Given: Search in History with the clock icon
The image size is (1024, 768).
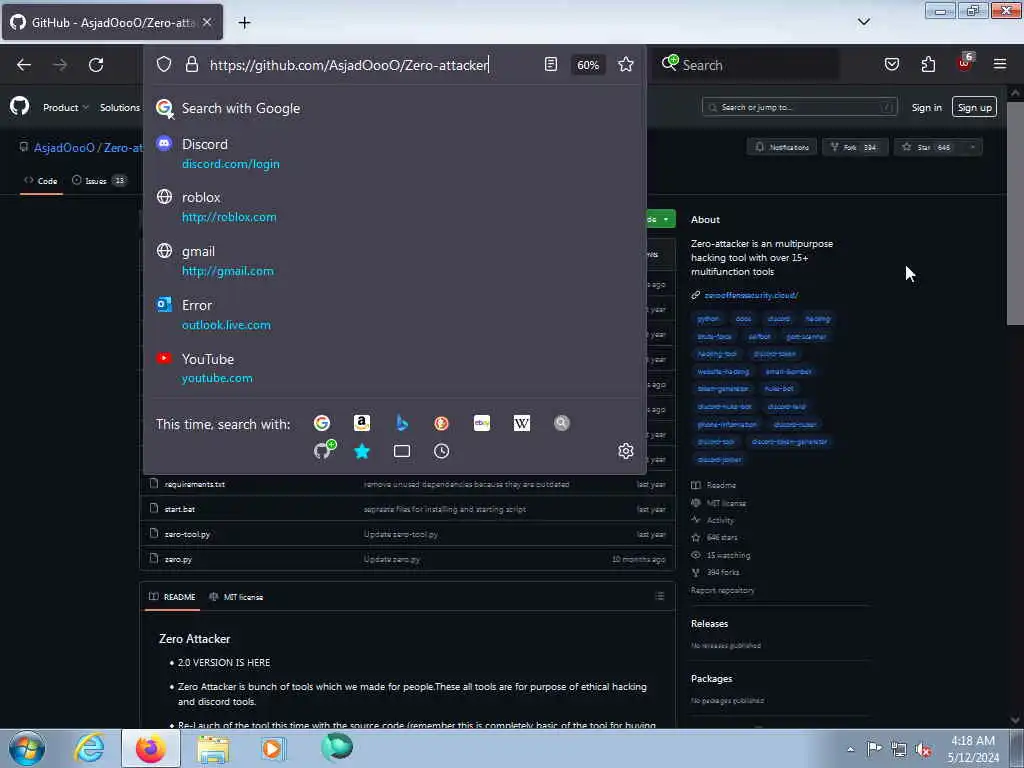Looking at the screenshot, I should [441, 451].
